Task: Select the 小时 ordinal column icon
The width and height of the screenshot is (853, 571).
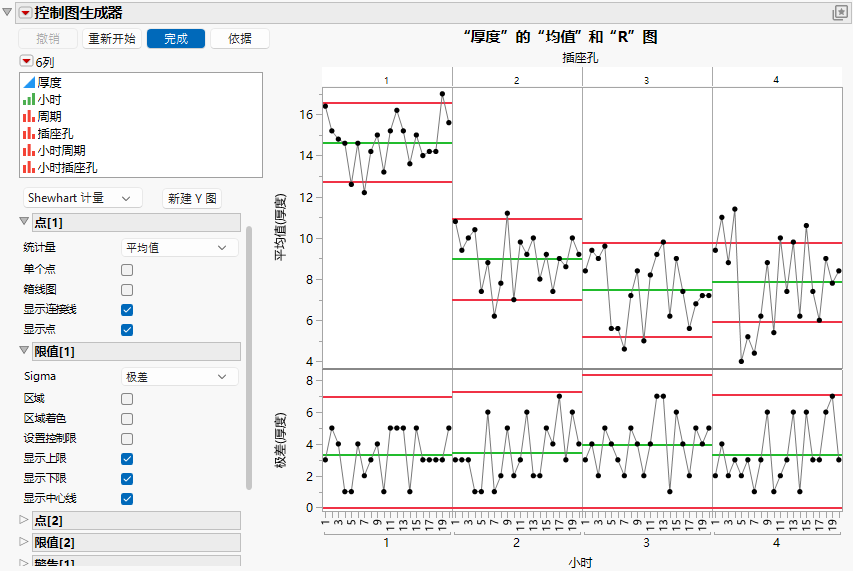Action: point(29,100)
